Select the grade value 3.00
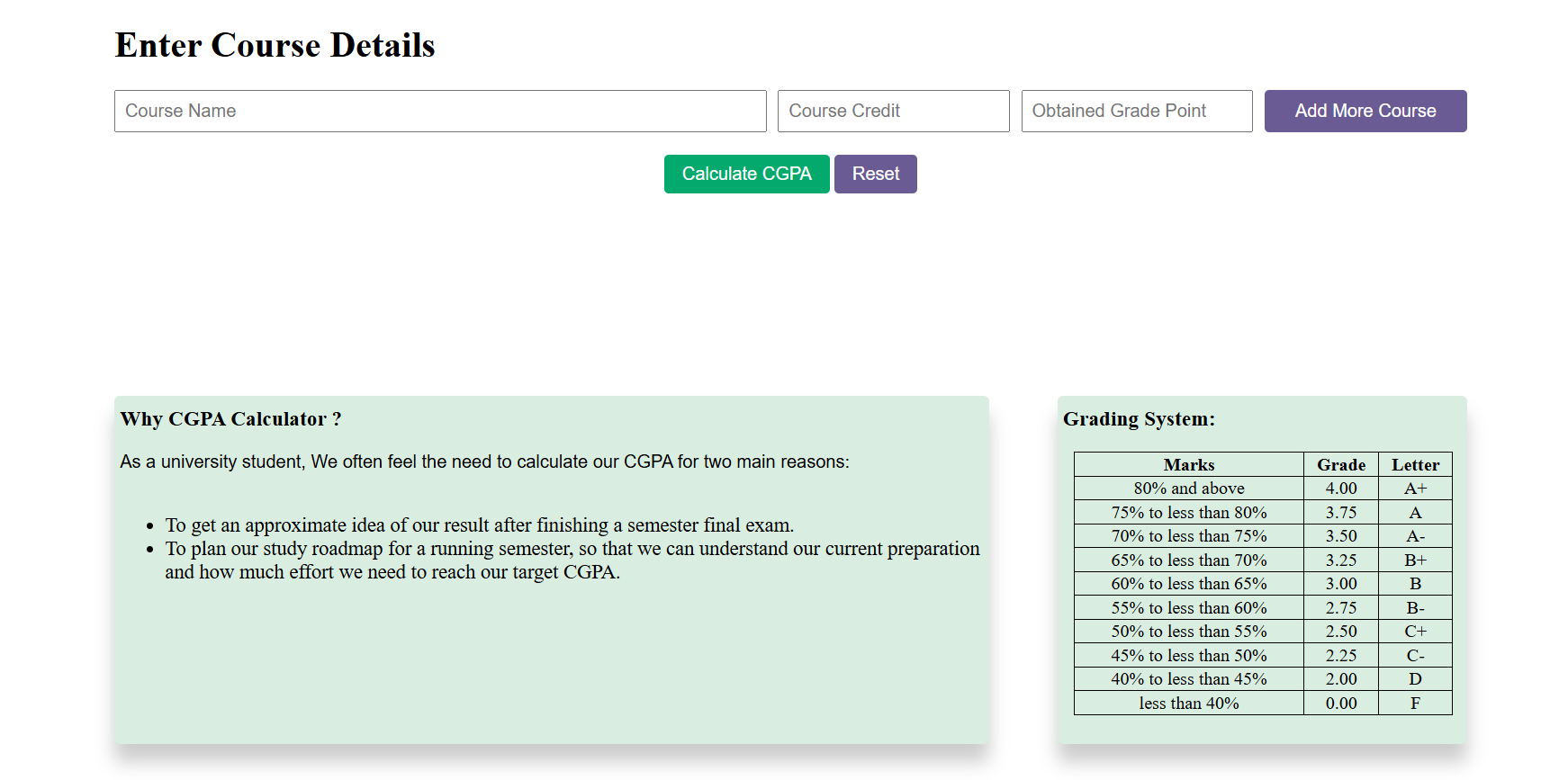 (x=1341, y=584)
